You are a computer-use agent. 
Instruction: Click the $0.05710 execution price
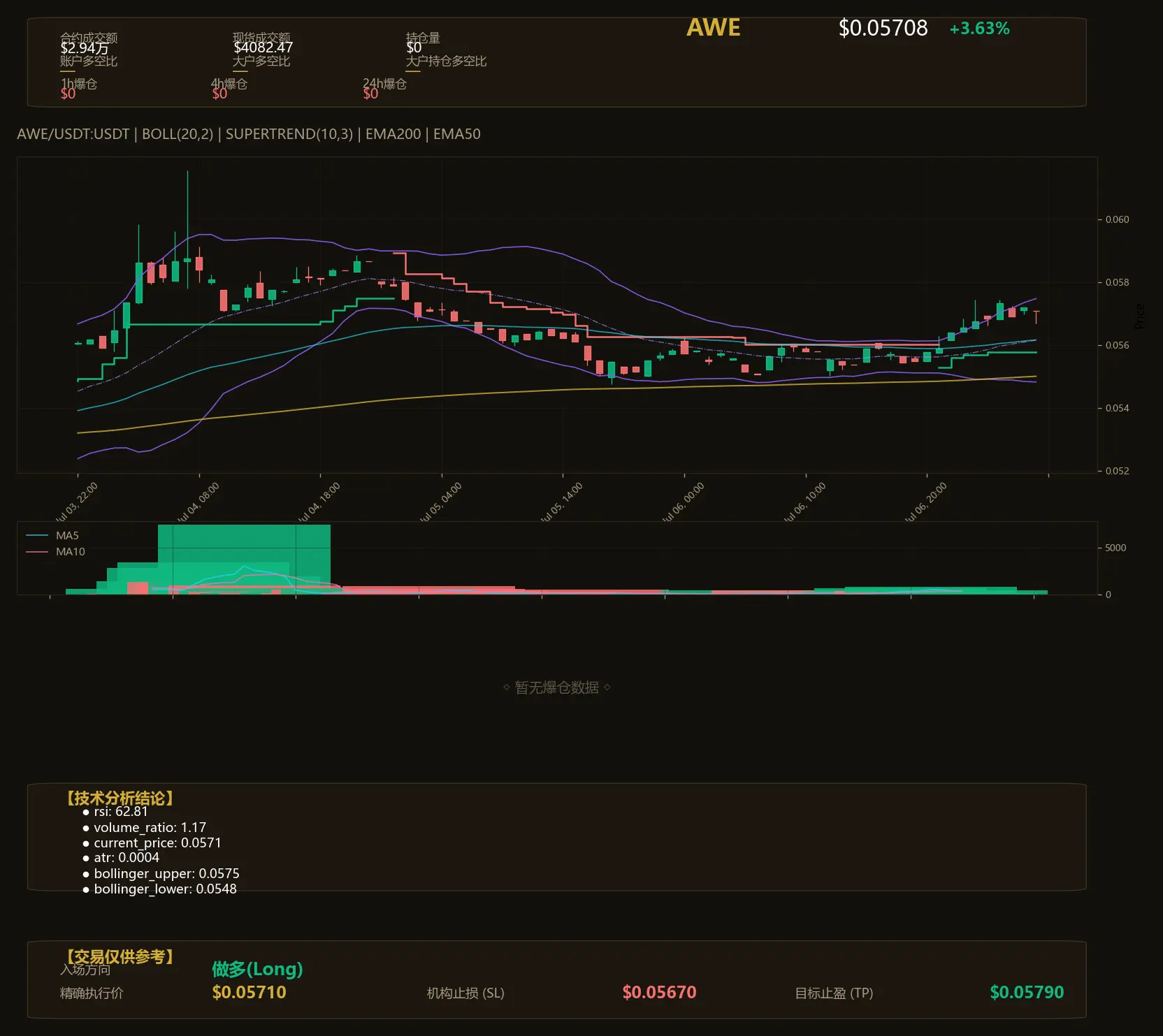[x=249, y=992]
